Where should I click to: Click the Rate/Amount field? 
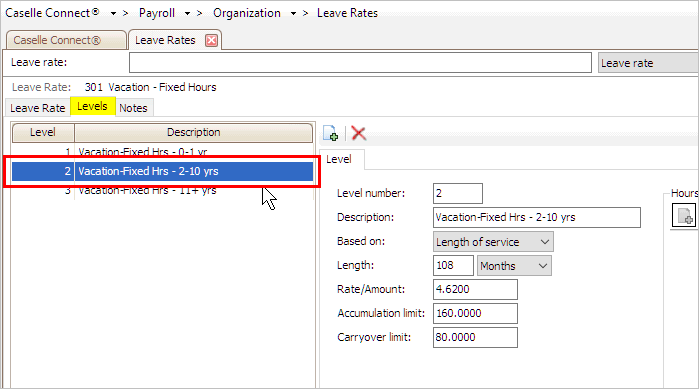475,290
